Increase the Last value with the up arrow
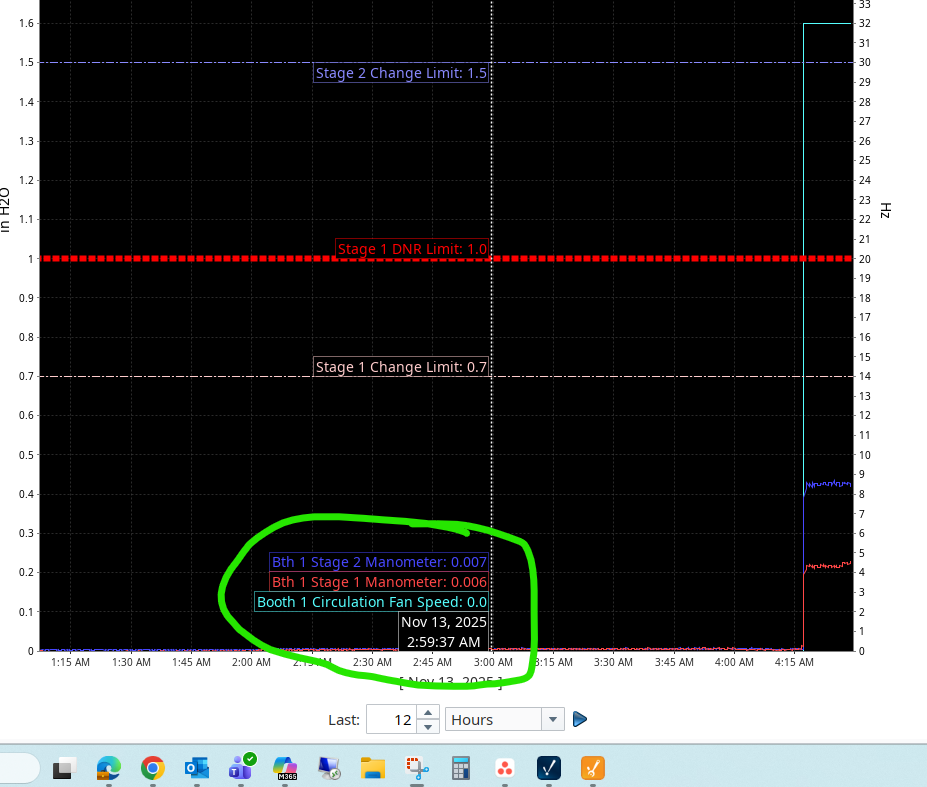This screenshot has width=927, height=787. 428,712
